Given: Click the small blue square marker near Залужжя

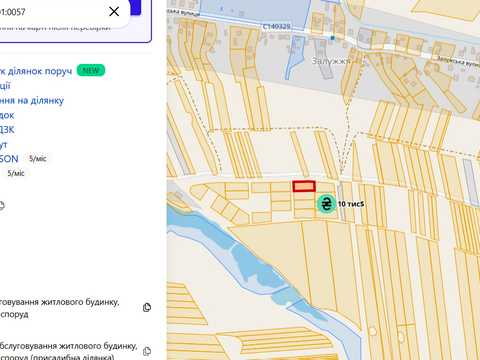Looking at the screenshot, I should 332,38.
